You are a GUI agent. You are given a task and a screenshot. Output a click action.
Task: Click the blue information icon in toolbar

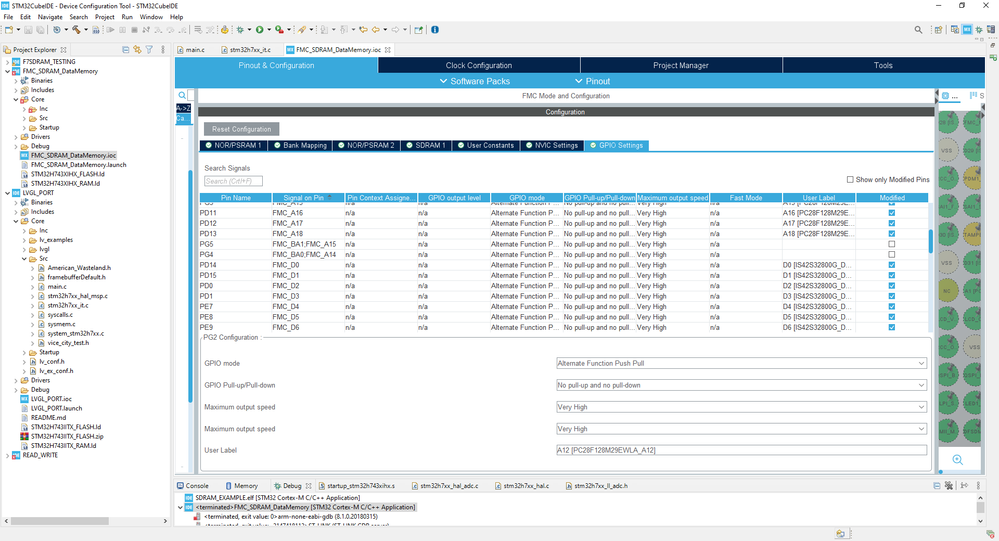point(435,29)
